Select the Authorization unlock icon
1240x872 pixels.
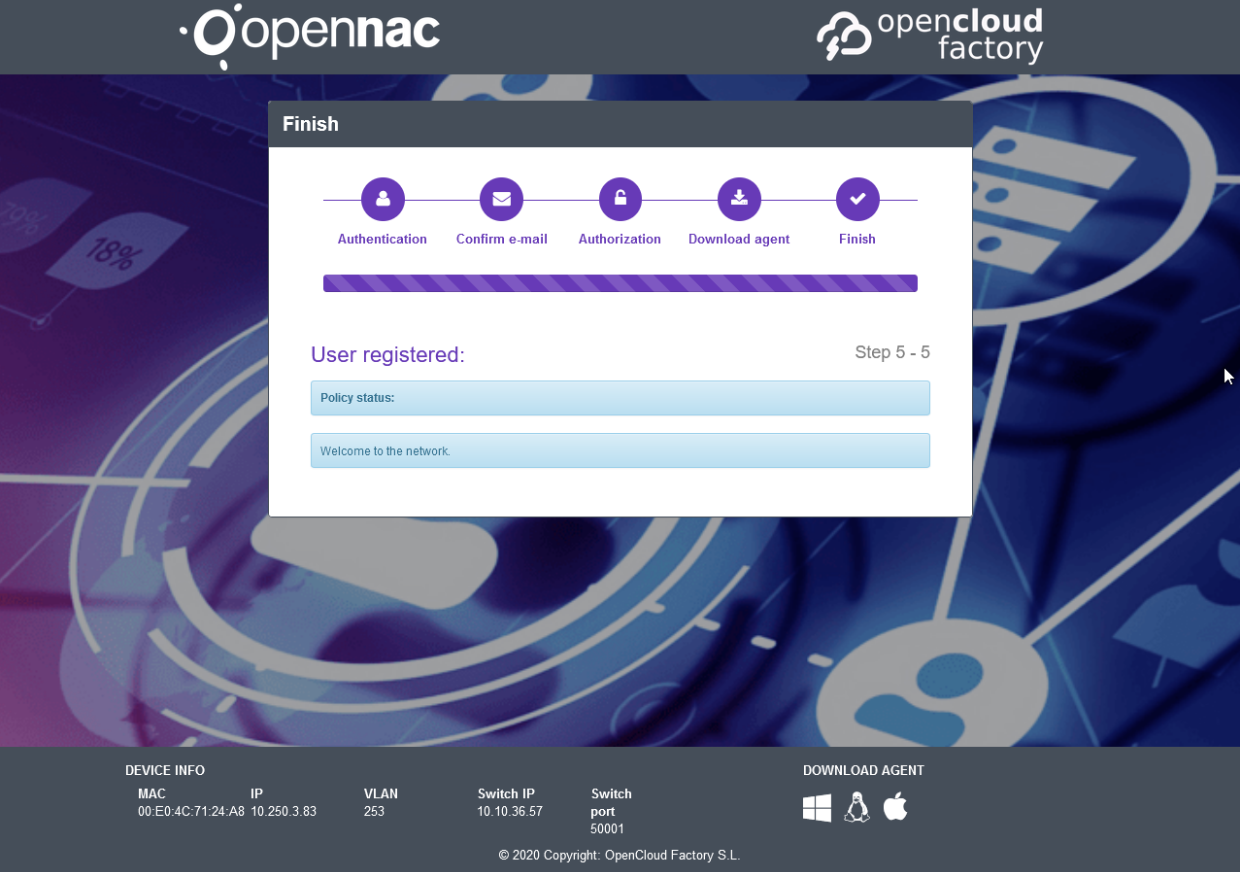point(620,199)
